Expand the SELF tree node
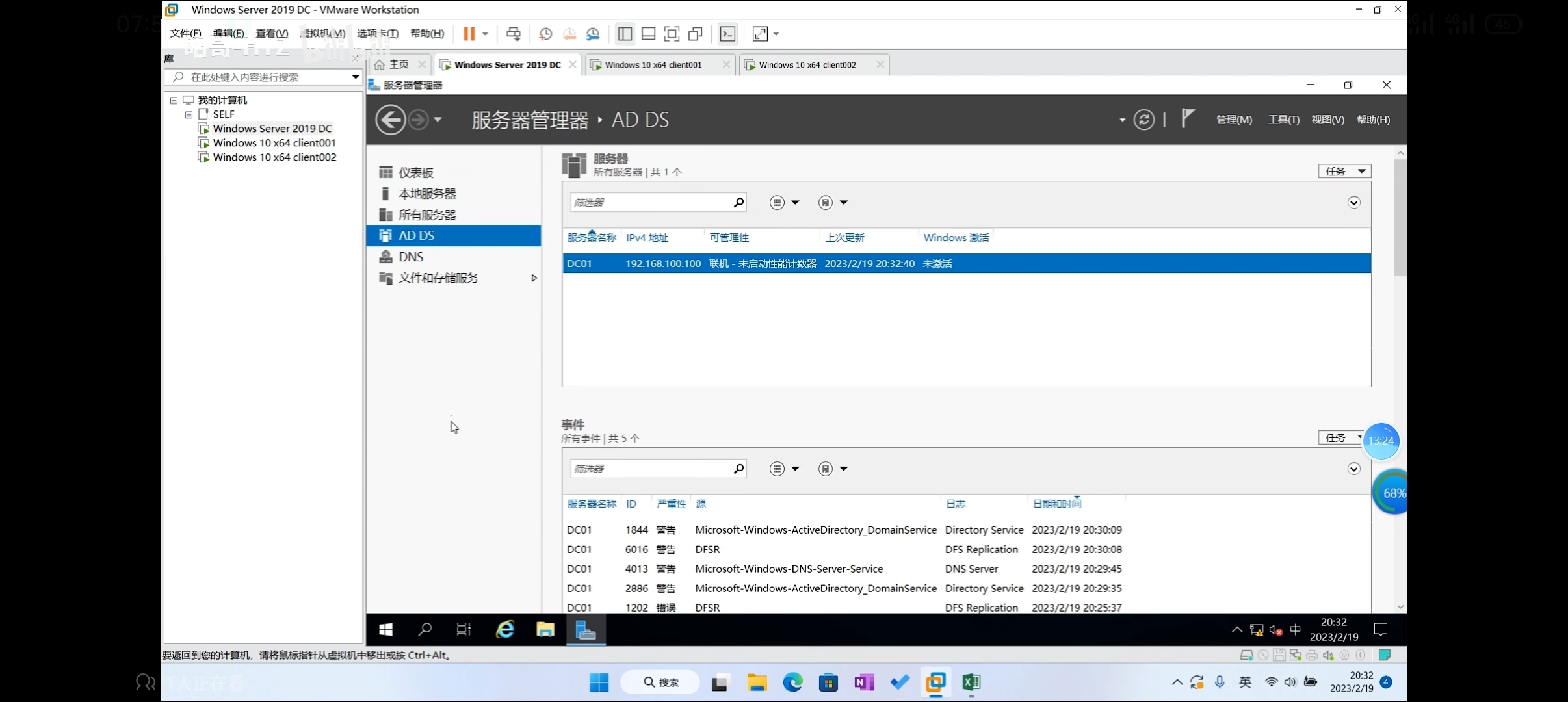1568x702 pixels. coord(189,114)
